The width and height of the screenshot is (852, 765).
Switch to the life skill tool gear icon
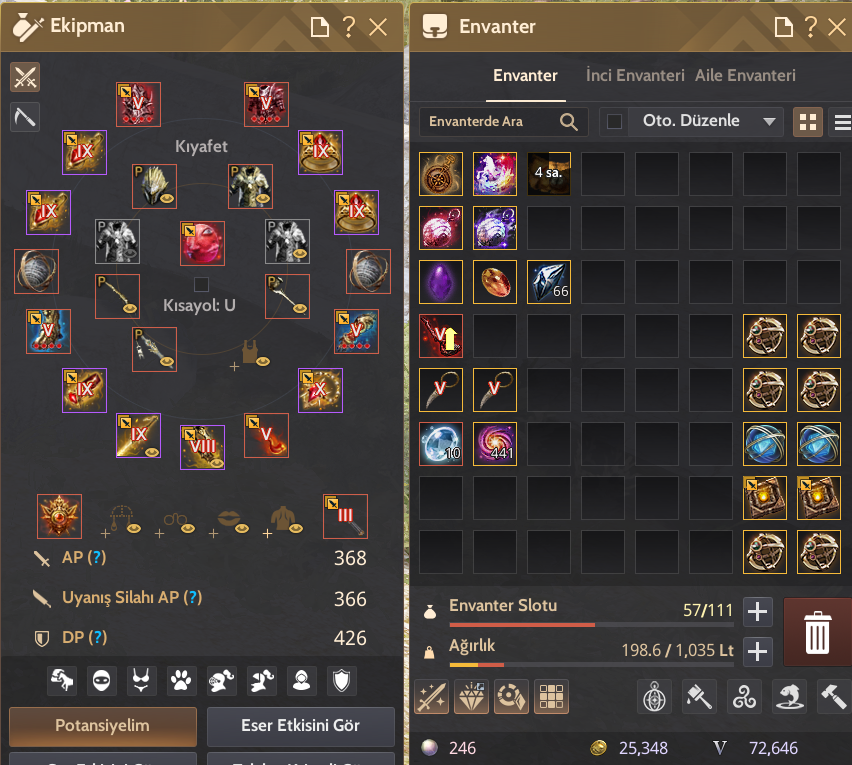(25, 117)
